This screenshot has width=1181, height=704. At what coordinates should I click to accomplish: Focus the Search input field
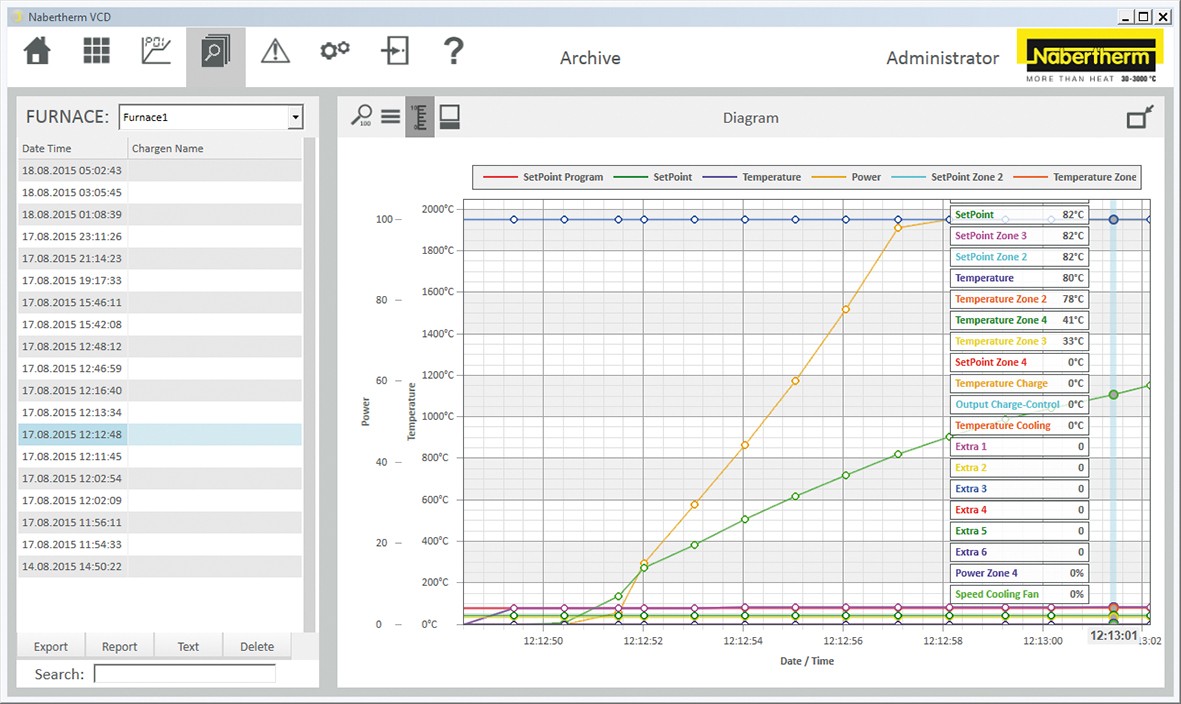coord(185,674)
